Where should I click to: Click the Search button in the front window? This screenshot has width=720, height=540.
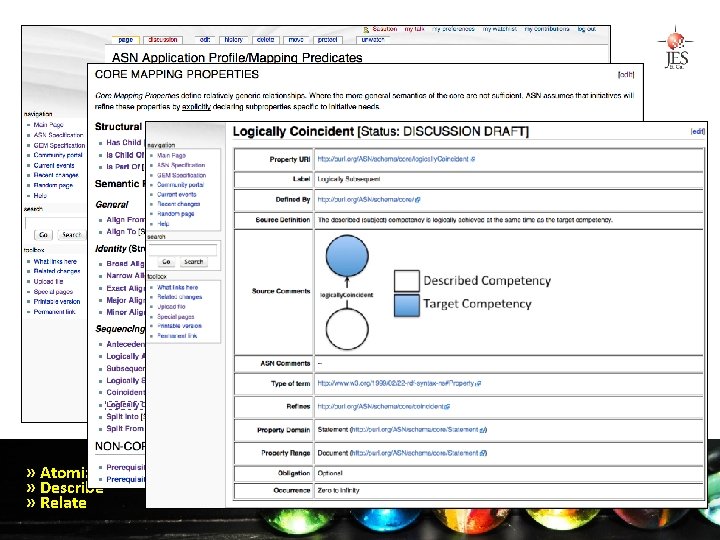point(193,262)
